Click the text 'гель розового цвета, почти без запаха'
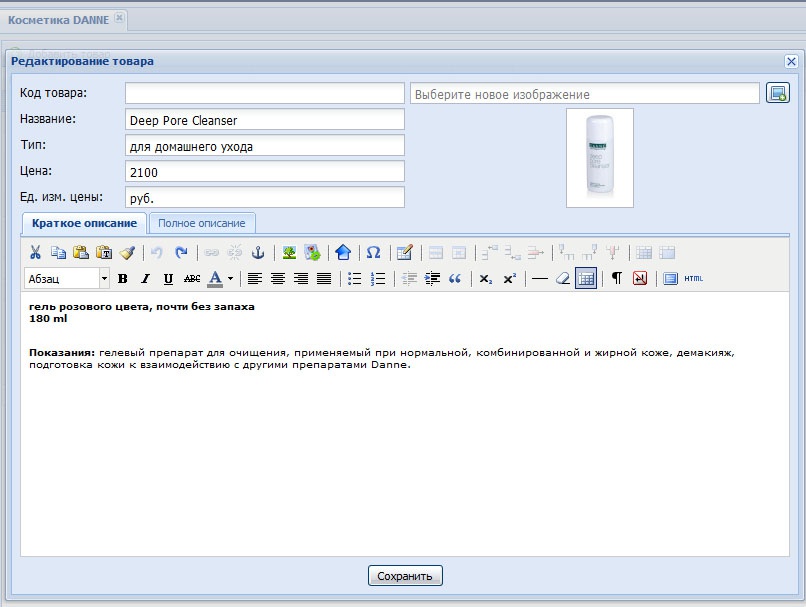The height and width of the screenshot is (607, 806). tap(142, 307)
